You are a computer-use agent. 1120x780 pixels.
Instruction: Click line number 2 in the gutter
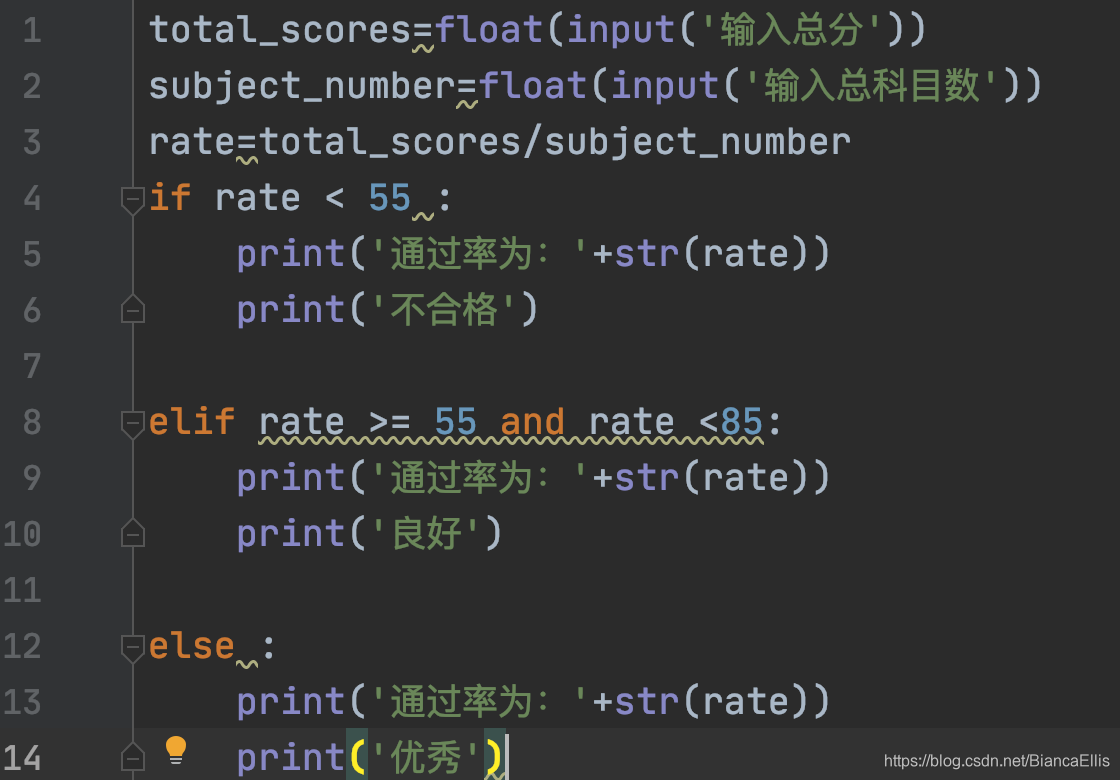[32, 86]
